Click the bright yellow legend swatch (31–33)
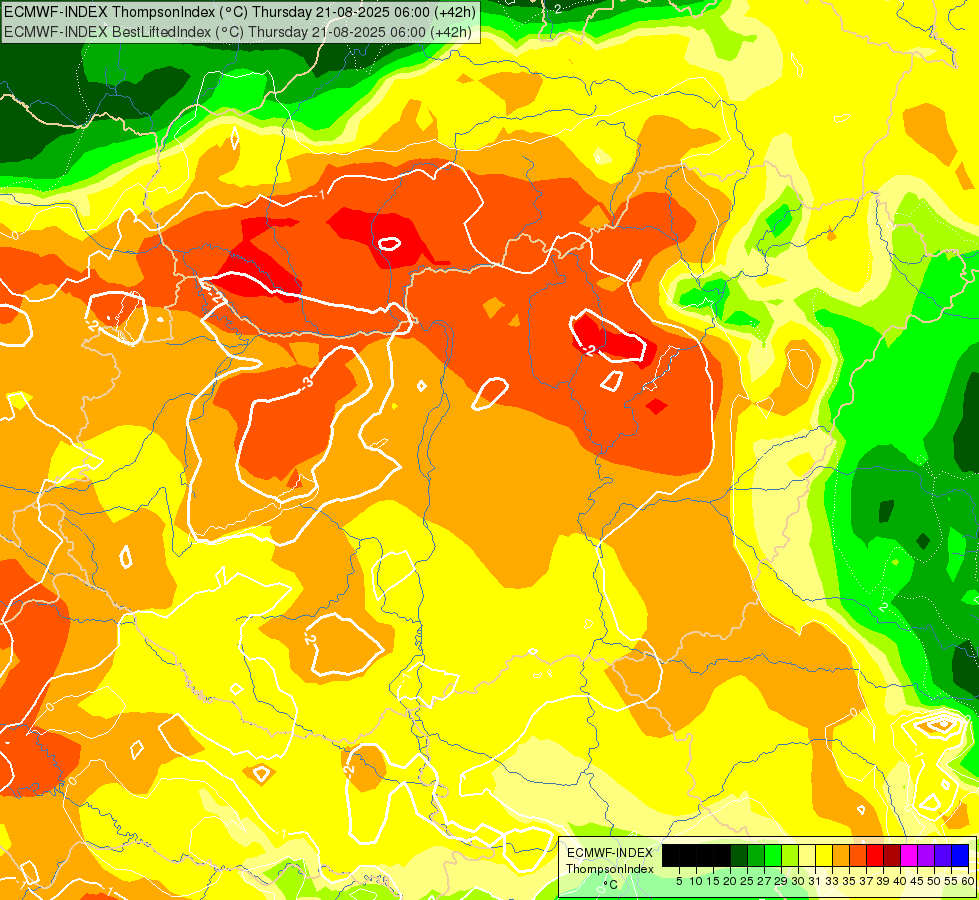 pos(824,855)
